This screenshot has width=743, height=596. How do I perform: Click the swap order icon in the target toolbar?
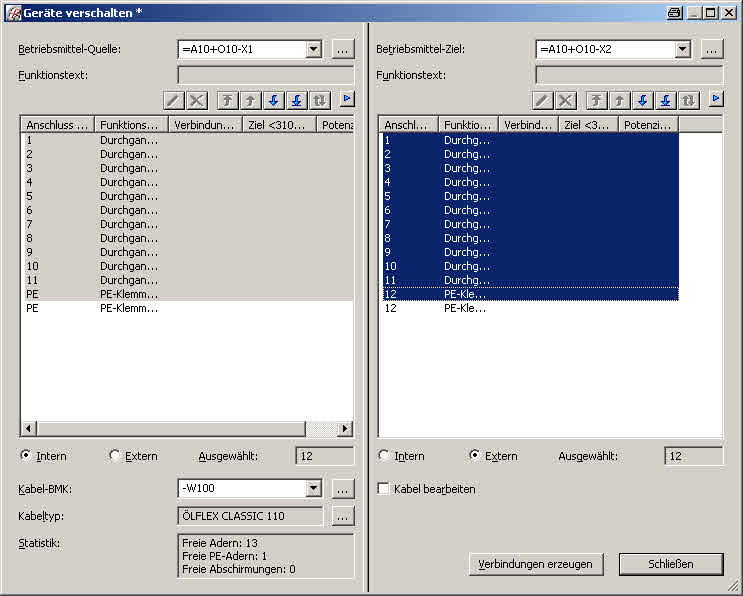coord(689,100)
